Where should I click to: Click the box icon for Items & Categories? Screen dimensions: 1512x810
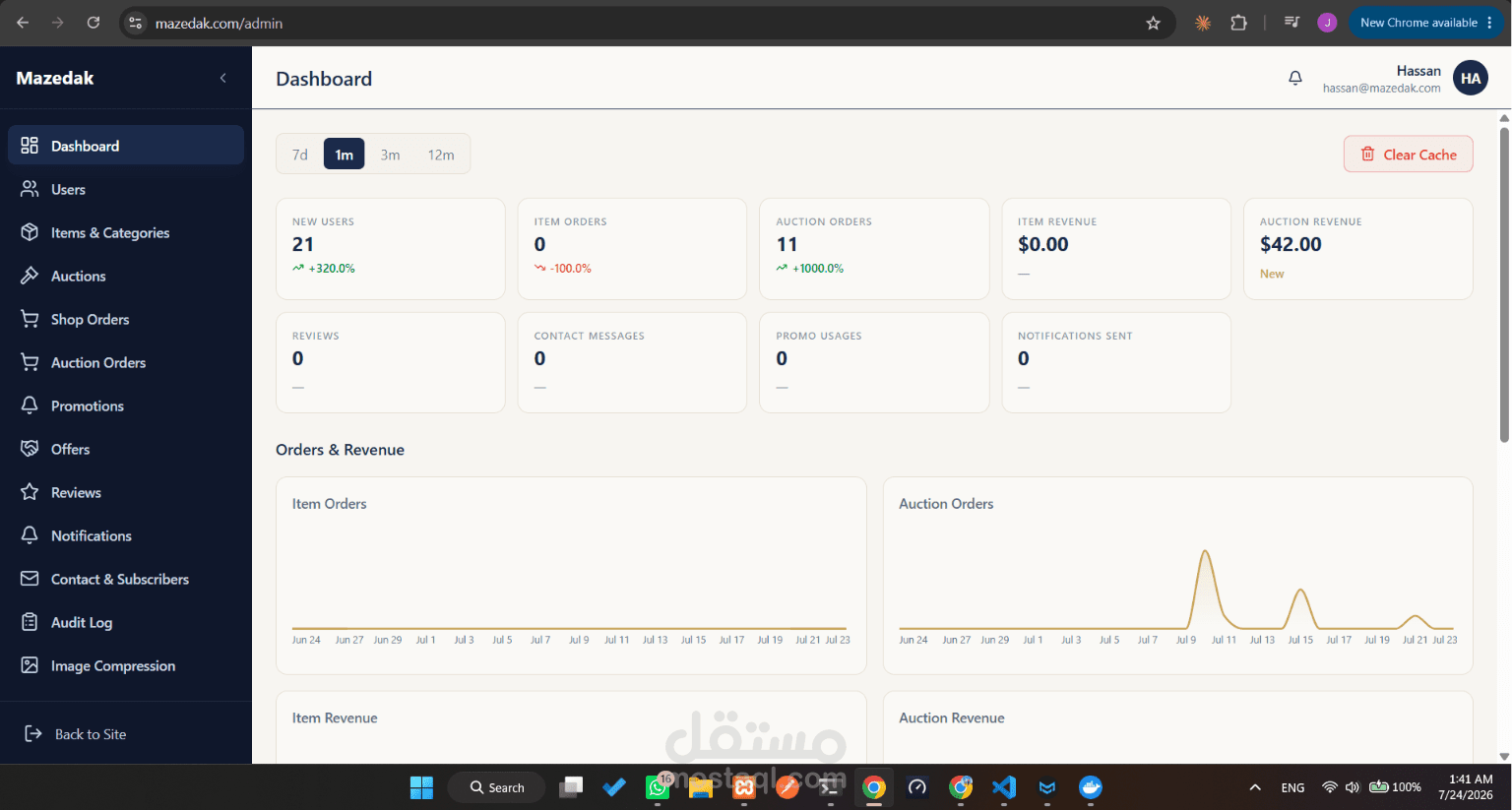click(30, 232)
